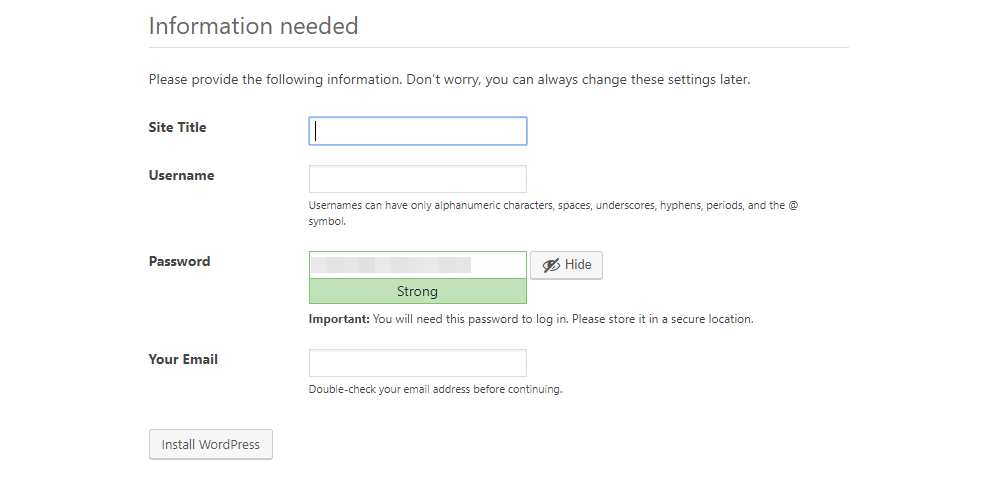The width and height of the screenshot is (1000, 477).
Task: Click the Information needed heading
Action: 253,26
